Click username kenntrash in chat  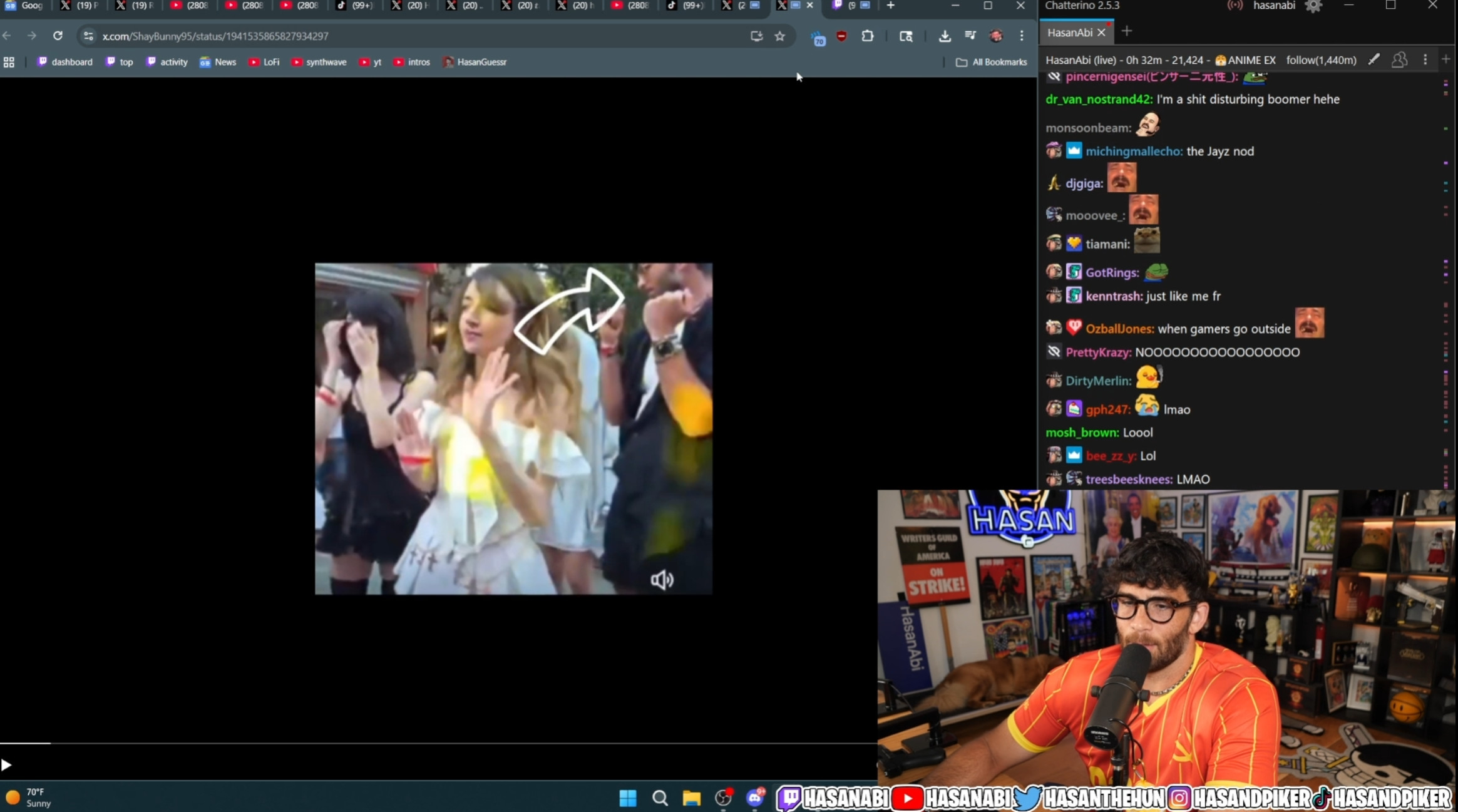pos(1114,297)
